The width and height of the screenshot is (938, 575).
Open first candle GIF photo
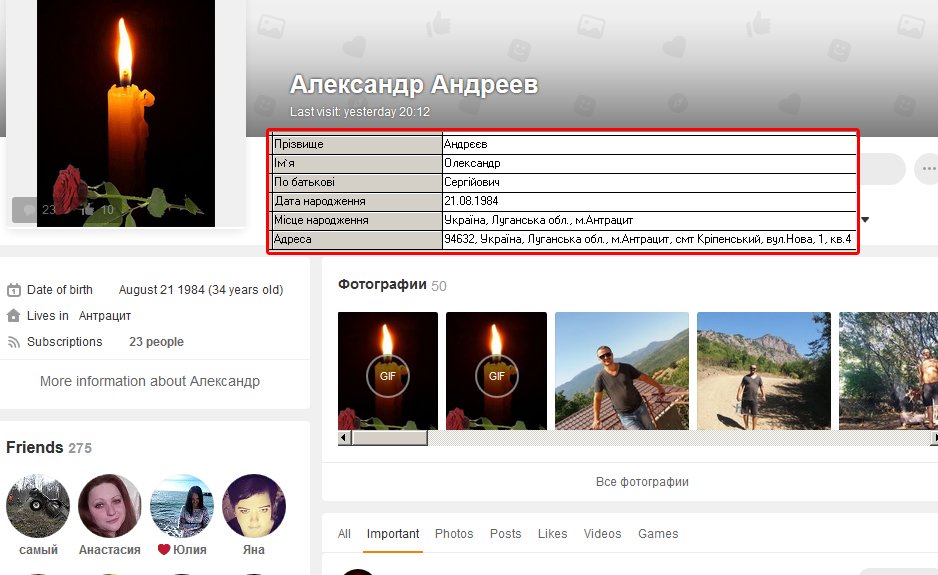[x=388, y=371]
